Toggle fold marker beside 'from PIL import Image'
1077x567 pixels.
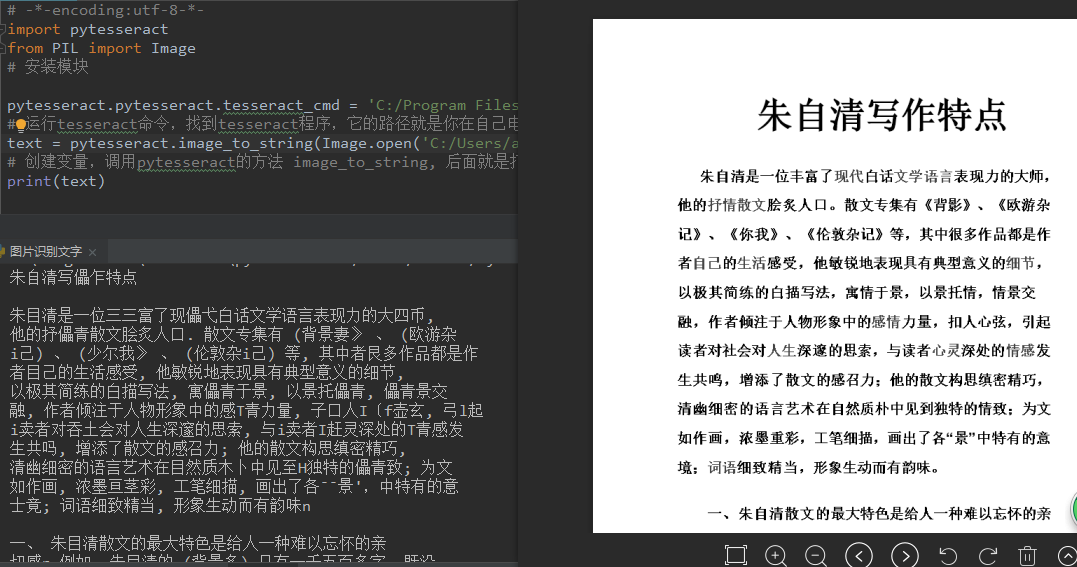[3, 48]
